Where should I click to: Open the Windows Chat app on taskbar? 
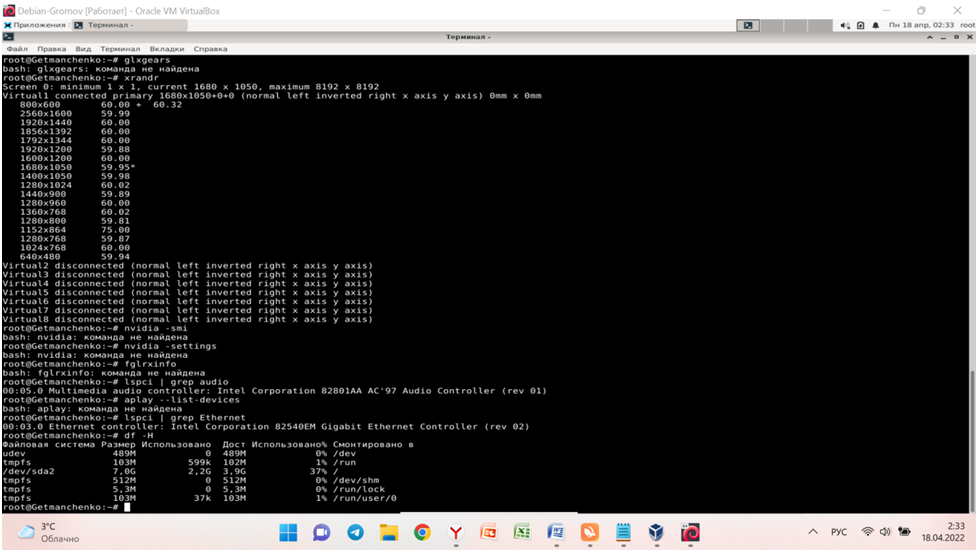[322, 532]
